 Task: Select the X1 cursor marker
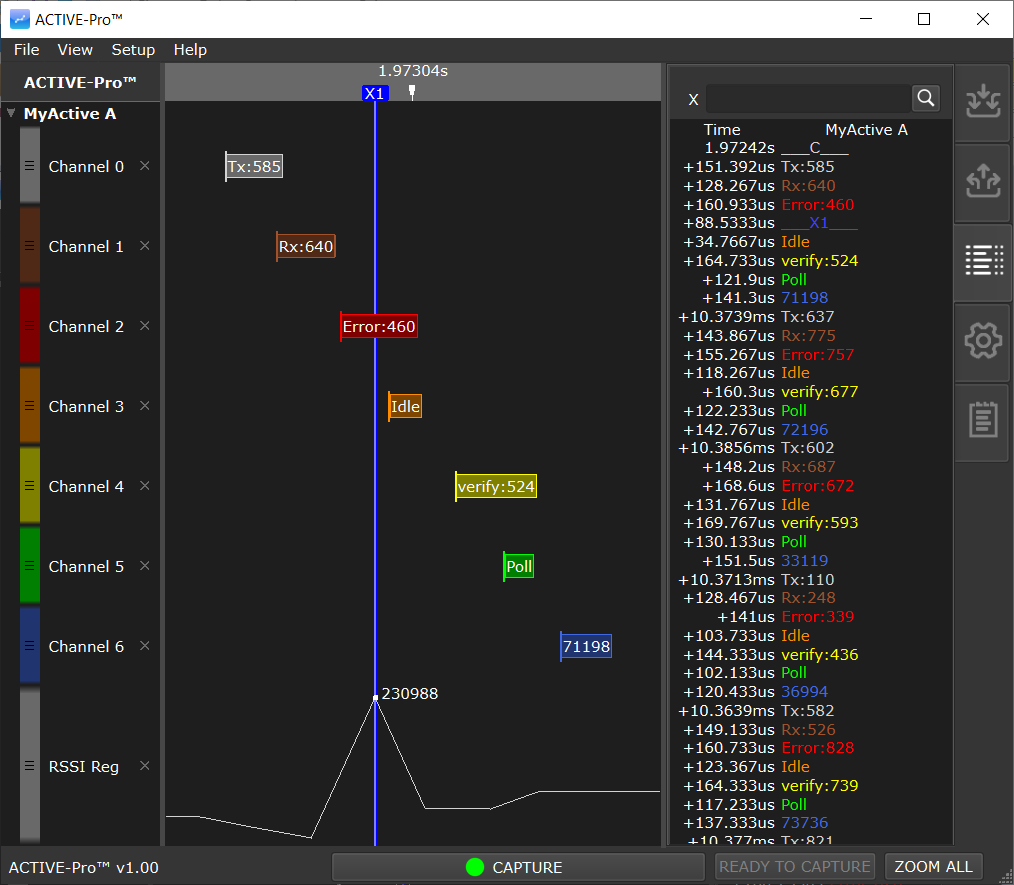pos(375,93)
